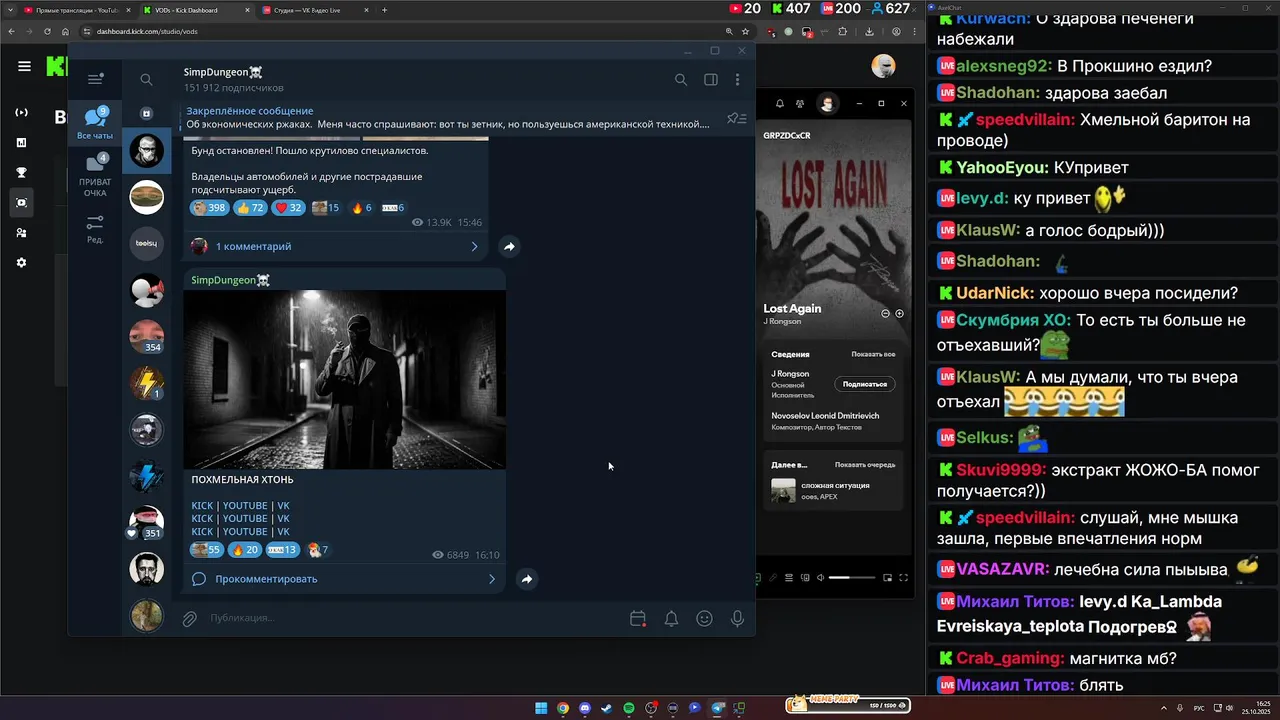
Task: Open the teeisy chat avatar
Action: 147,243
